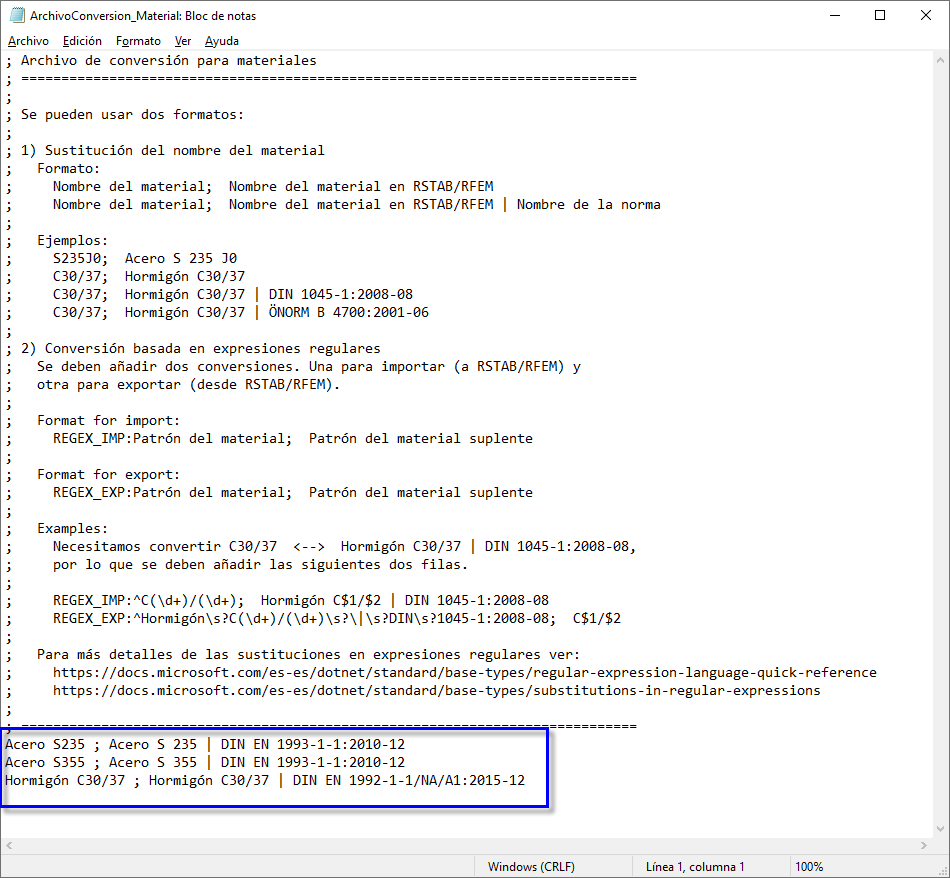The image size is (950, 878).
Task: Click the 100% zoom indicator in status bar
Action: pos(808,866)
